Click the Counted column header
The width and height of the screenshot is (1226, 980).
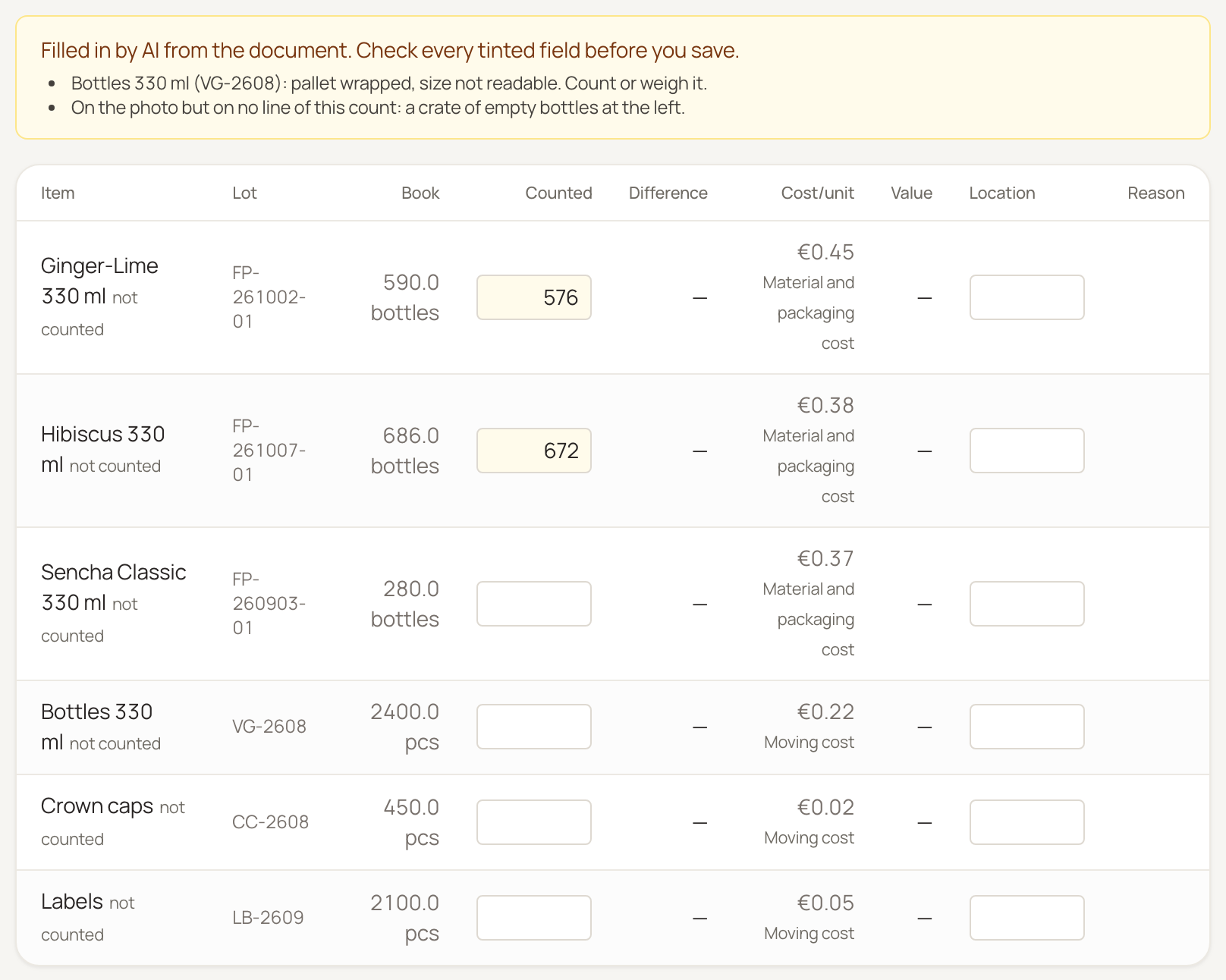(558, 193)
